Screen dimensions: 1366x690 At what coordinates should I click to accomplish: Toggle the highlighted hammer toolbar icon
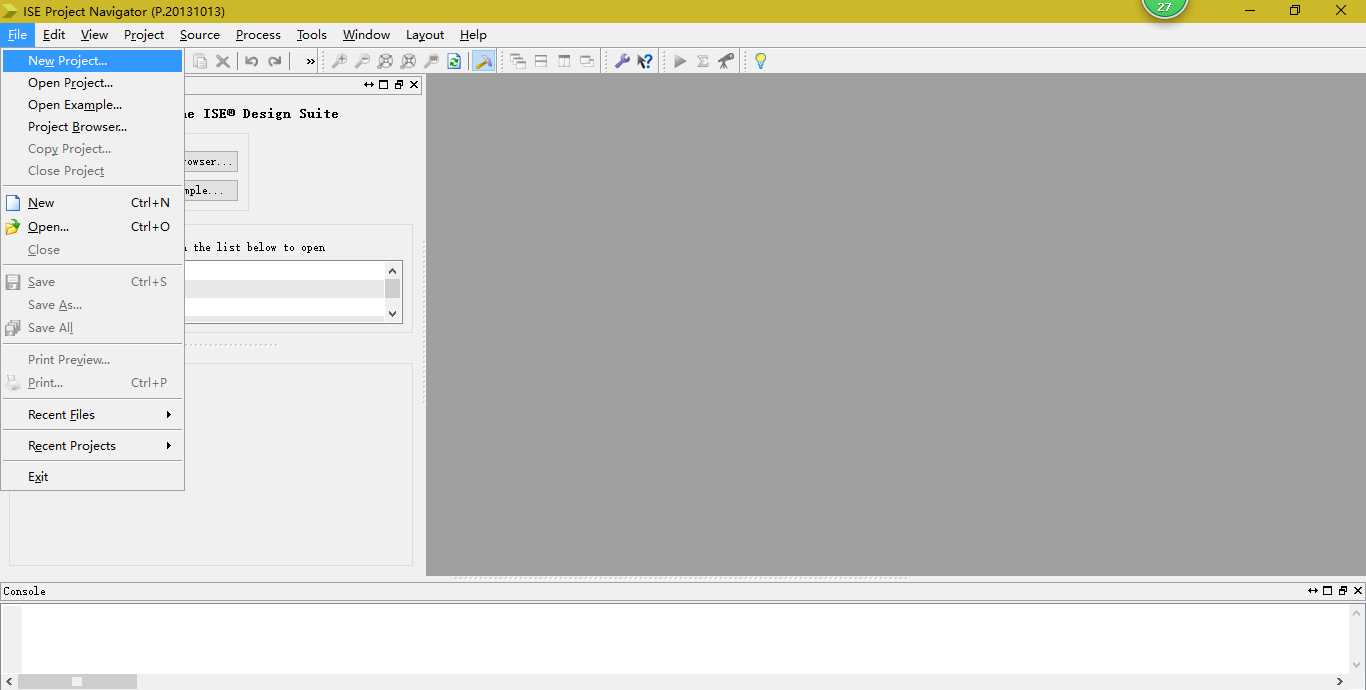point(483,61)
